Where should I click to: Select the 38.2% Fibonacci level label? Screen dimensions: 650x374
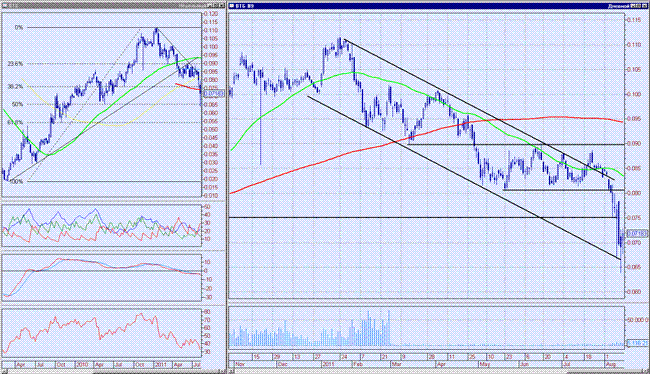point(15,86)
